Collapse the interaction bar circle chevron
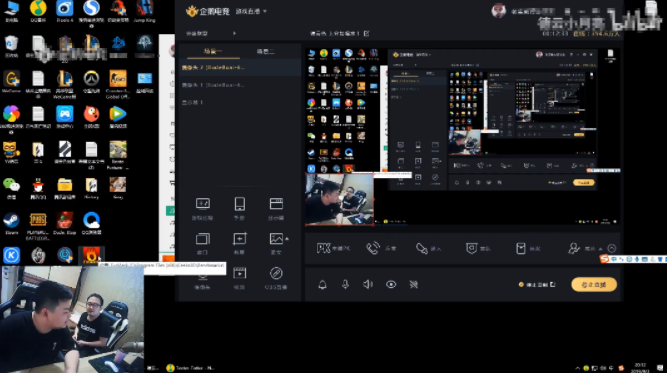Image resolution: width=667 pixels, height=373 pixels. 612,248
